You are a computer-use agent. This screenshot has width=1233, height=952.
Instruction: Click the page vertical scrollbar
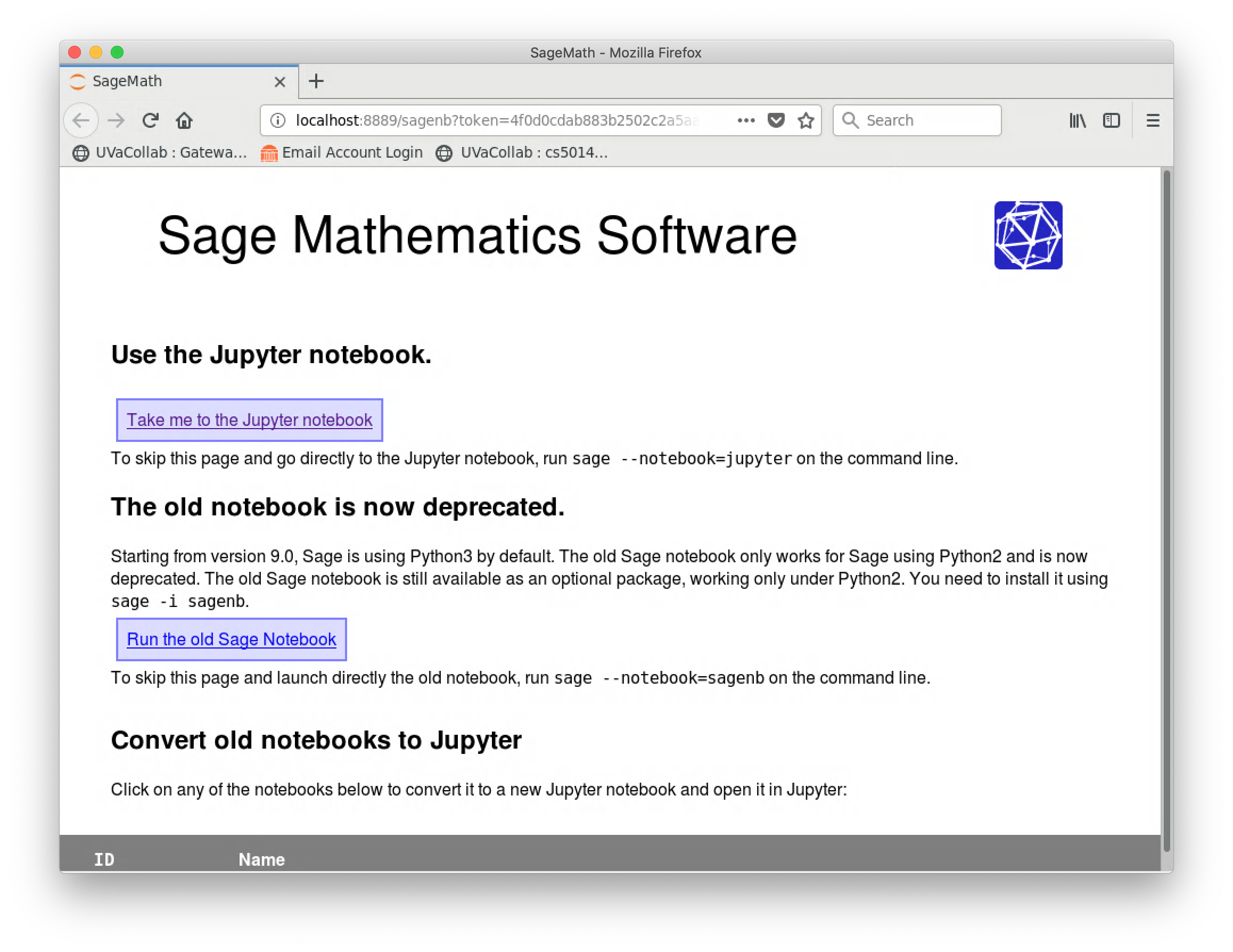point(1166,508)
